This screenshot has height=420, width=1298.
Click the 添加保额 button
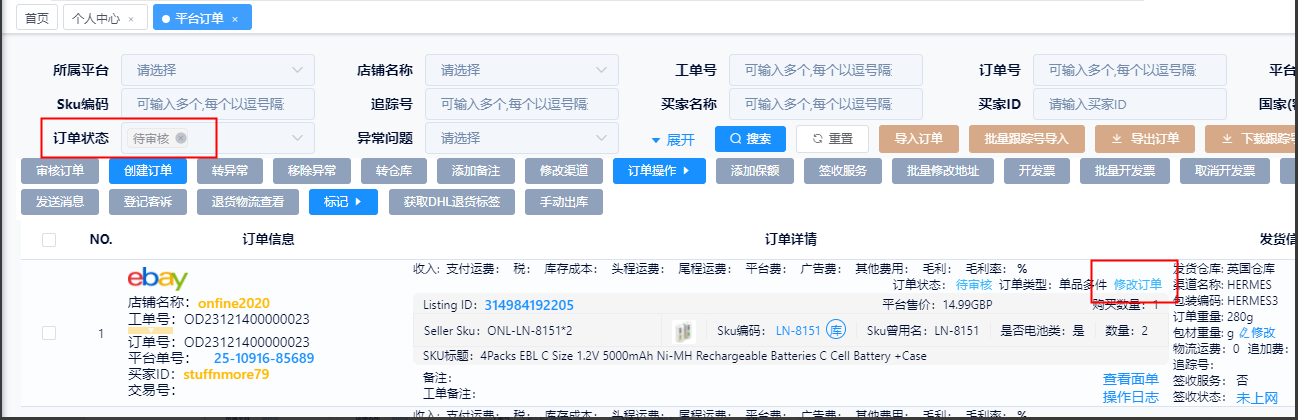coord(755,171)
